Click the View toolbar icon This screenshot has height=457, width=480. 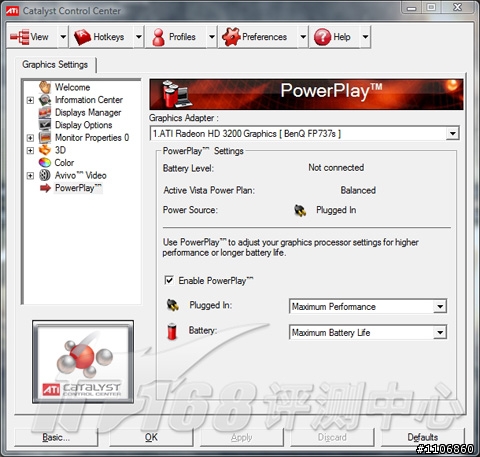(19, 37)
